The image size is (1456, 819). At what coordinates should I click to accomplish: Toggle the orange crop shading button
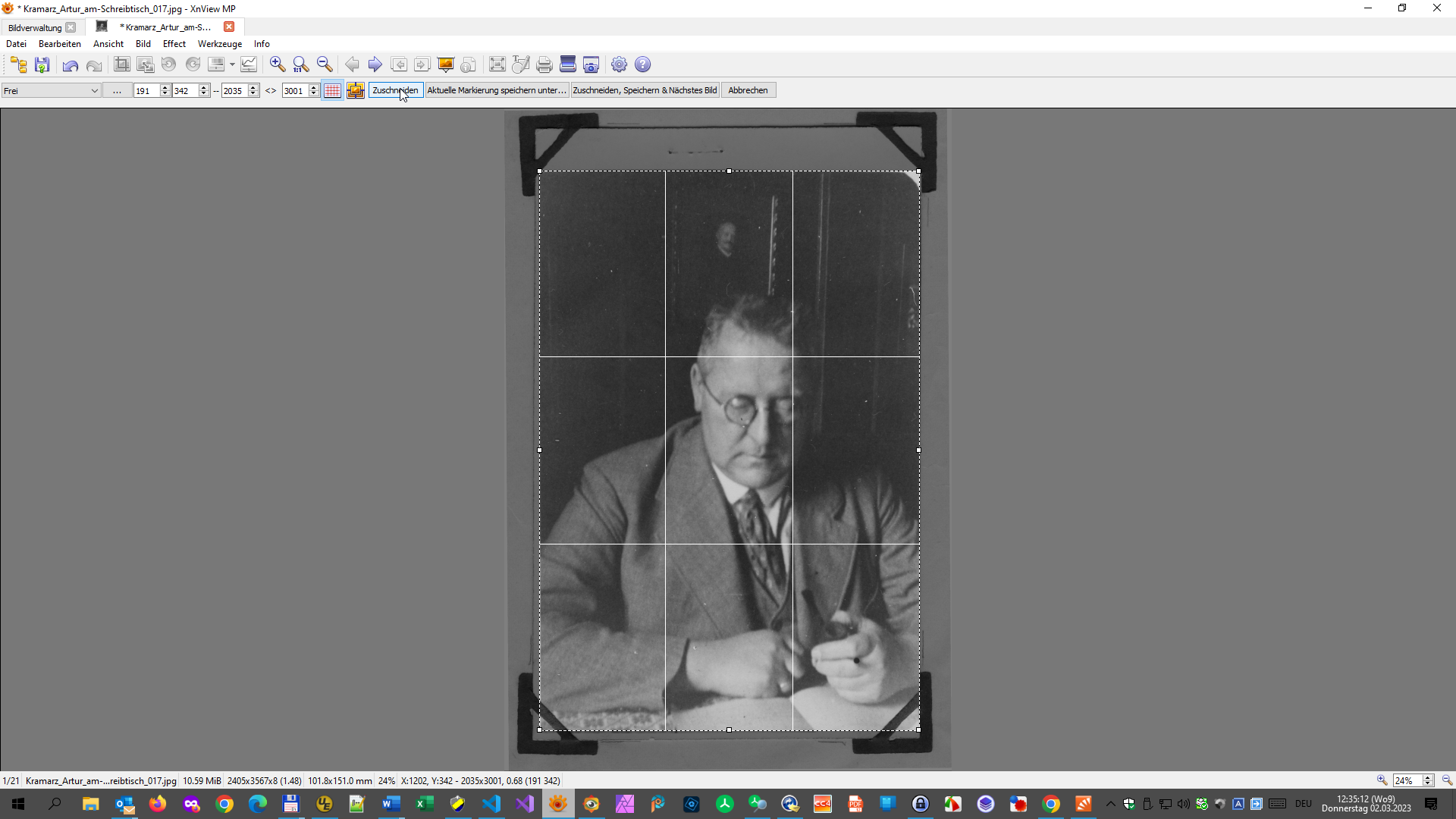[356, 90]
